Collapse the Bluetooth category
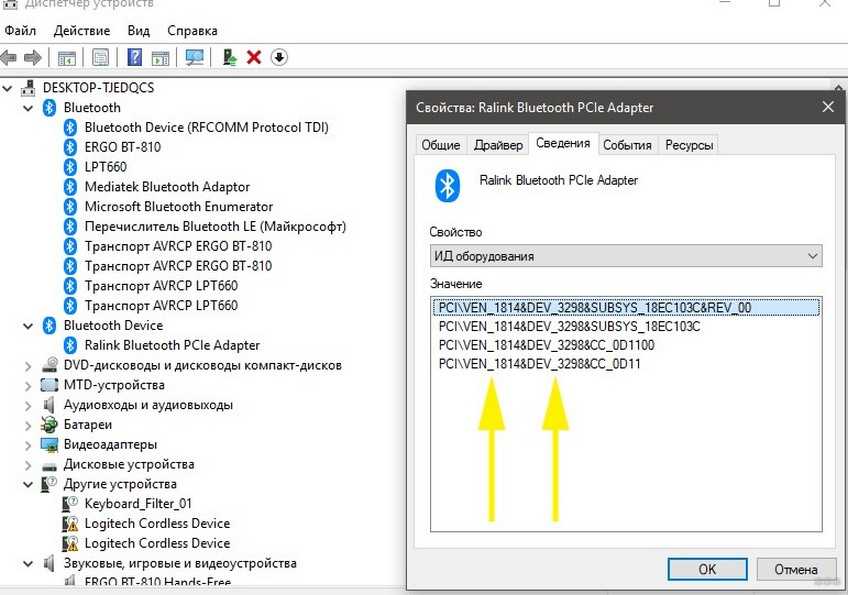 pyautogui.click(x=28, y=108)
